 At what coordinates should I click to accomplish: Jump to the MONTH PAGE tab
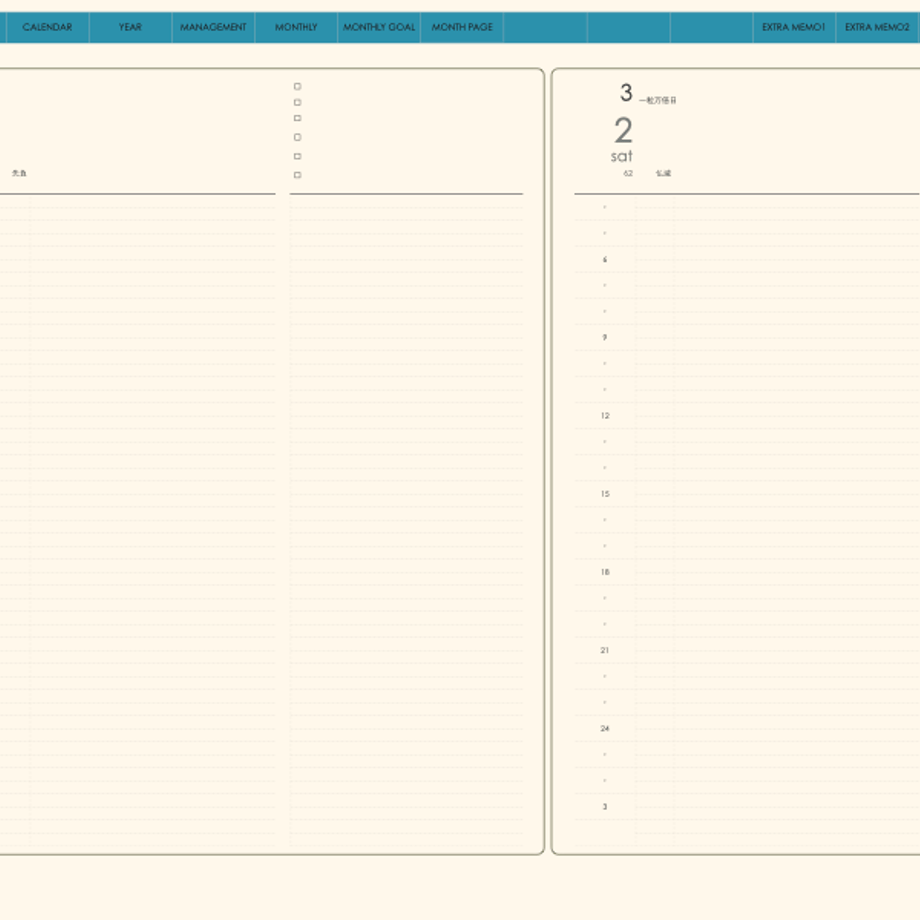tap(462, 27)
